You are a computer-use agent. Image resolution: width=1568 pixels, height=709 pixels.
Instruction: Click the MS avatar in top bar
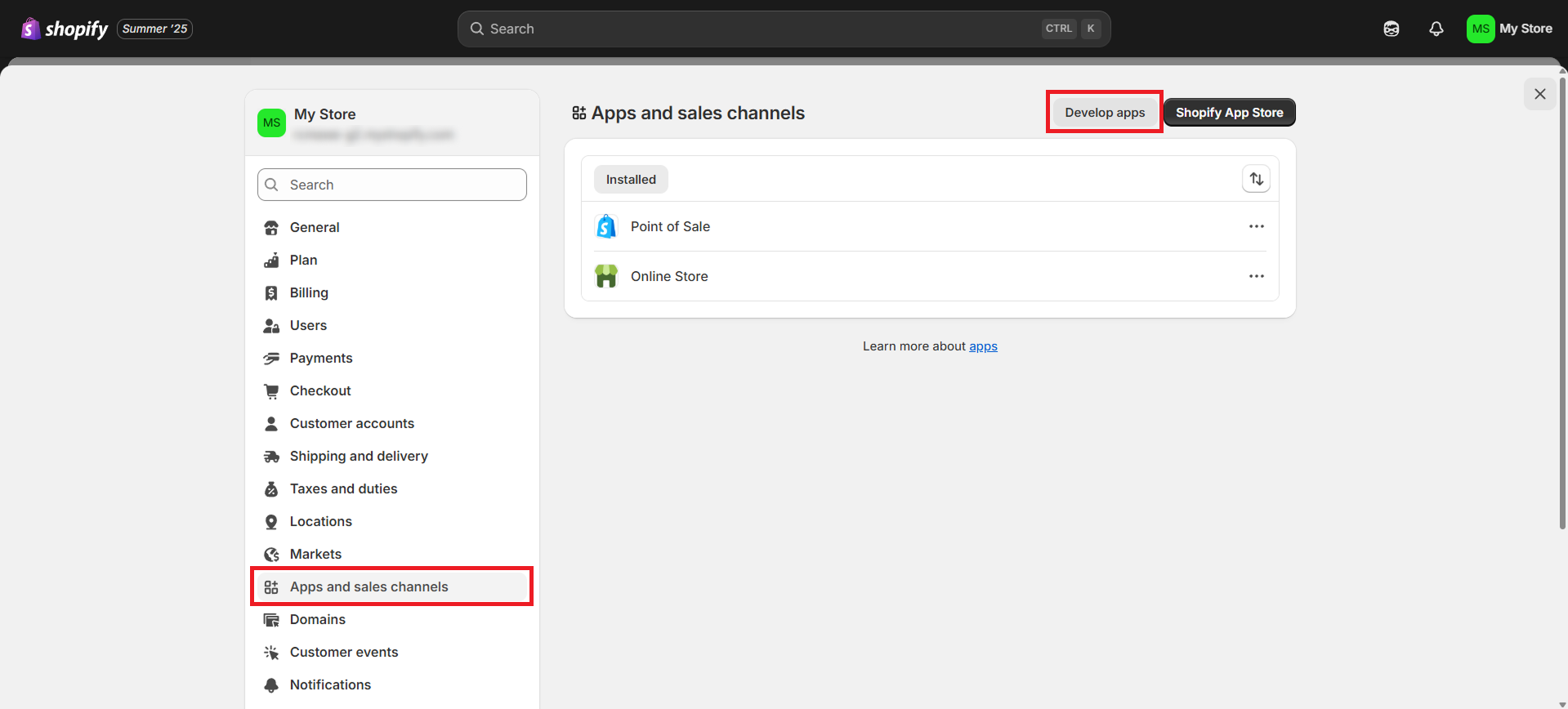[1480, 29]
